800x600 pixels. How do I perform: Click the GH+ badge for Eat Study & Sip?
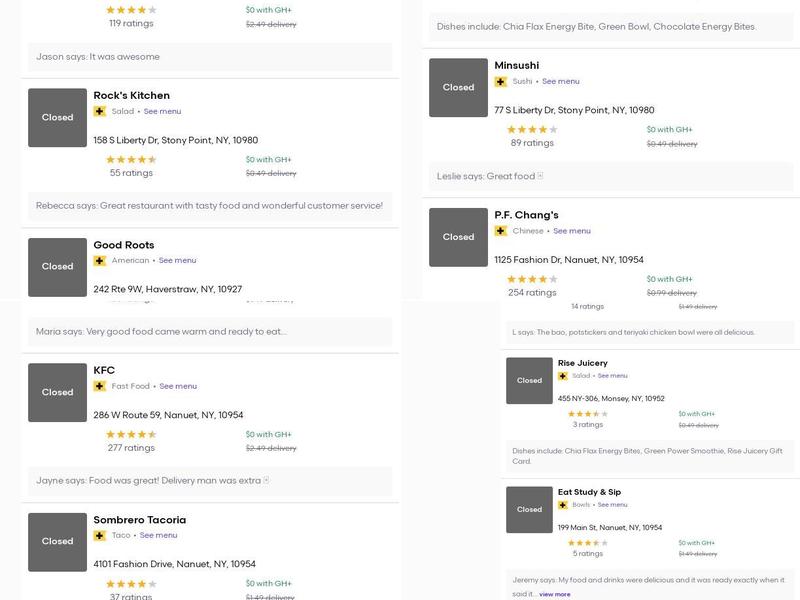click(563, 505)
